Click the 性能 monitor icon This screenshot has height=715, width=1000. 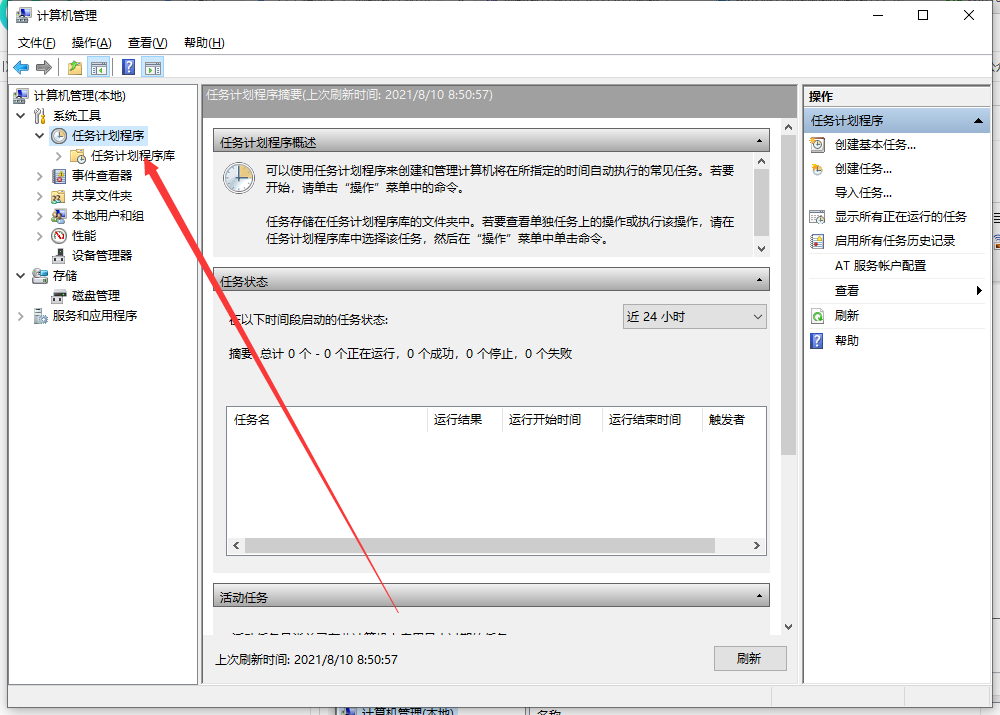[59, 236]
